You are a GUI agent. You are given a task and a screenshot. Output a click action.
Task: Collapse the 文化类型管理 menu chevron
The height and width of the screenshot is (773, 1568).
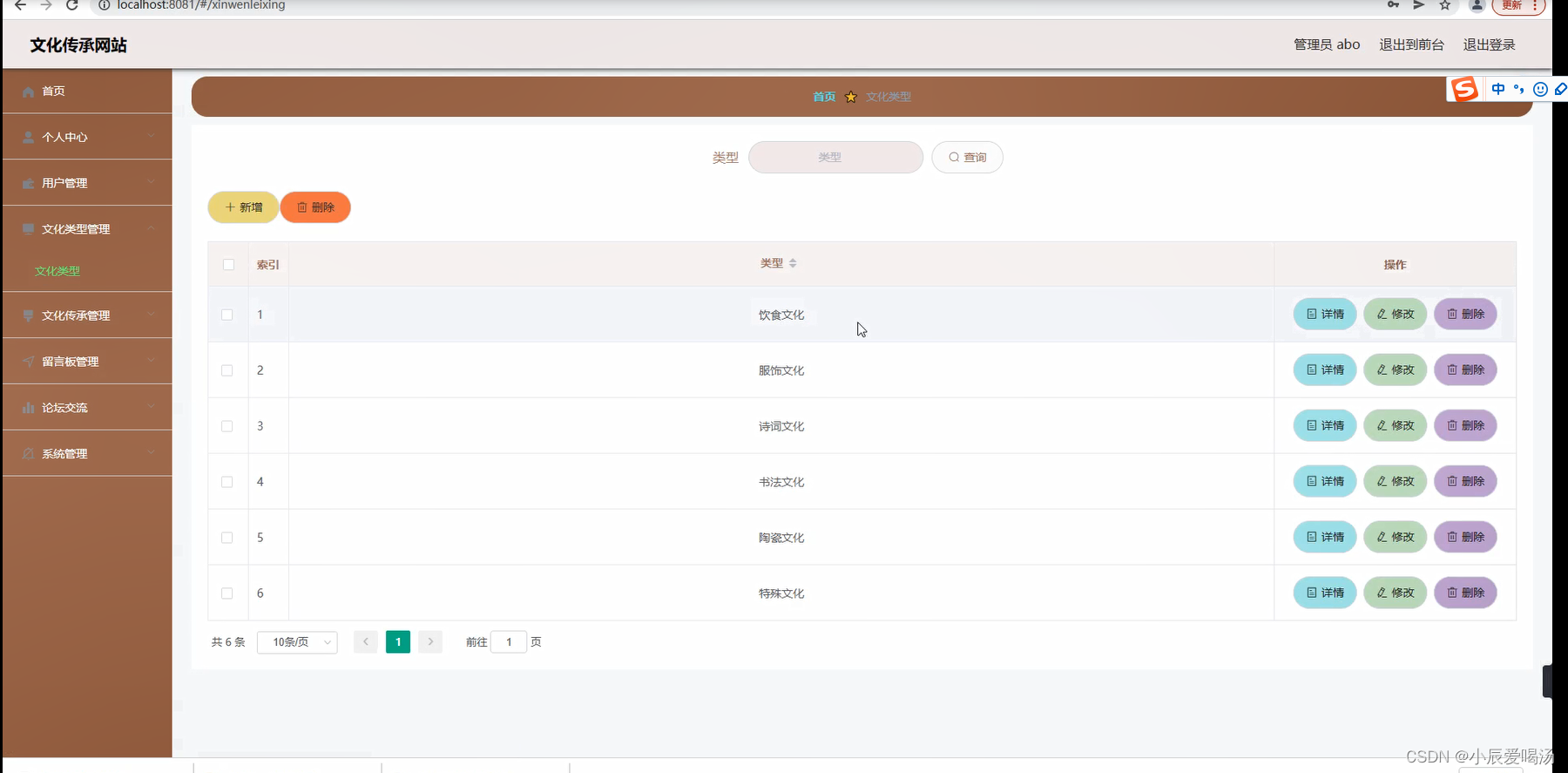pyautogui.click(x=152, y=228)
